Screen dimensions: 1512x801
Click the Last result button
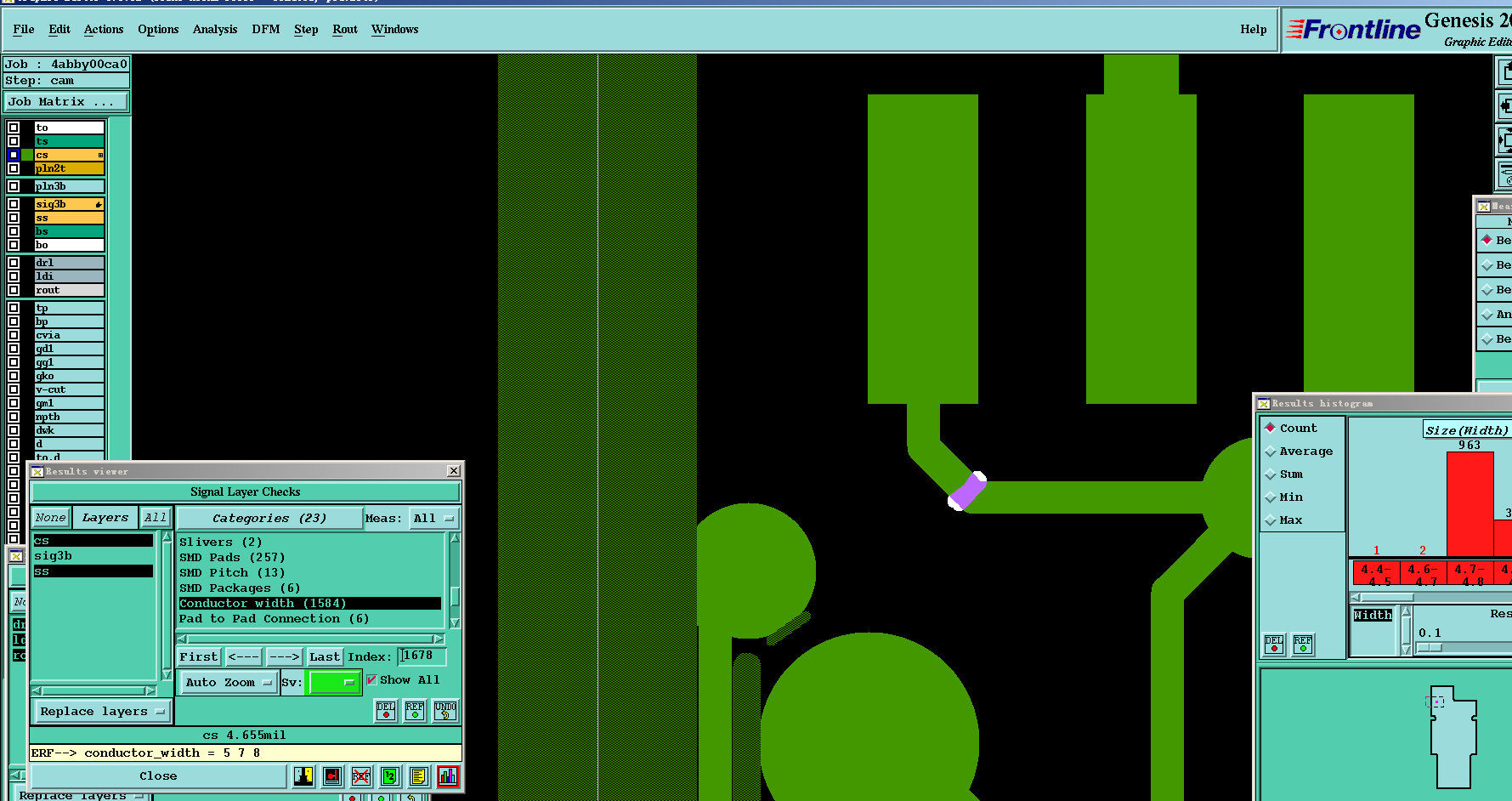click(x=325, y=656)
